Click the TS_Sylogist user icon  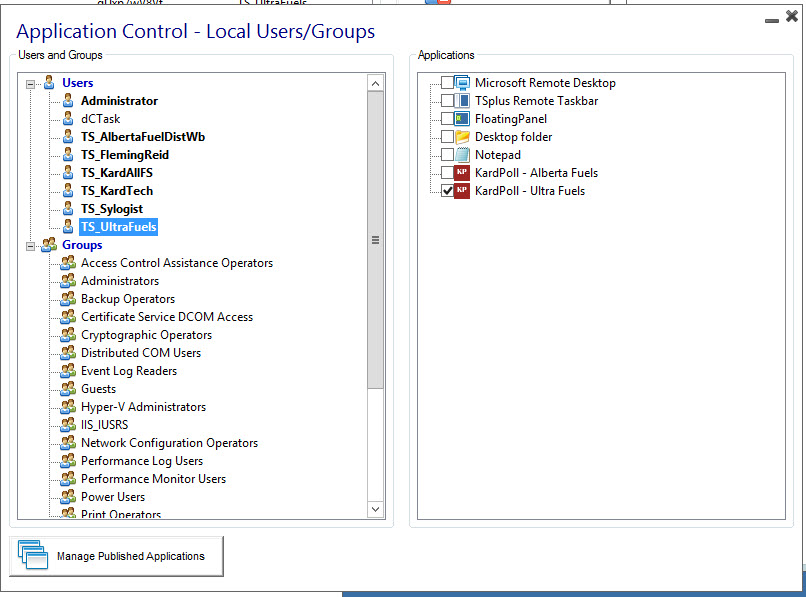(x=68, y=209)
